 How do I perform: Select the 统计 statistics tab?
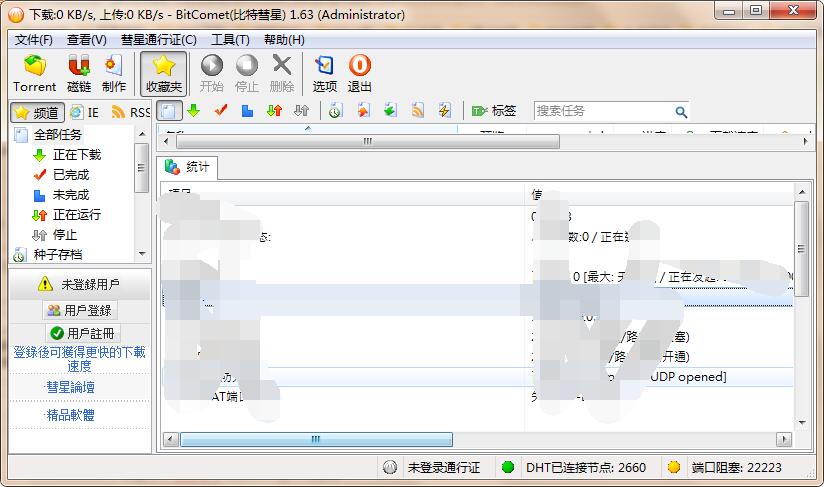coord(188,167)
